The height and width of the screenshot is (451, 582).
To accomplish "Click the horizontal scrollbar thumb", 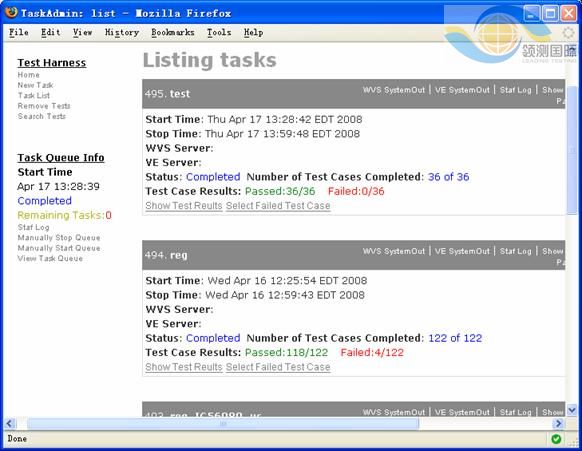I will tap(223, 424).
